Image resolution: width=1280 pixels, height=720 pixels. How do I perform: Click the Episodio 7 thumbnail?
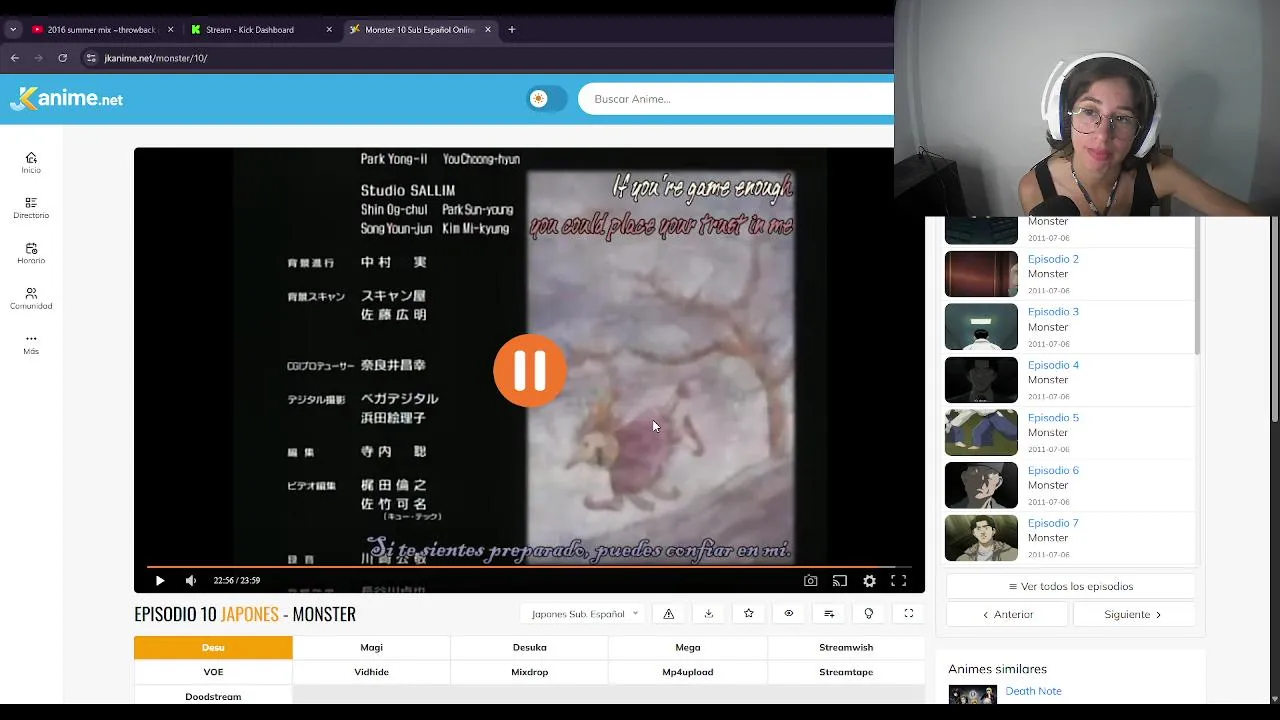click(981, 538)
